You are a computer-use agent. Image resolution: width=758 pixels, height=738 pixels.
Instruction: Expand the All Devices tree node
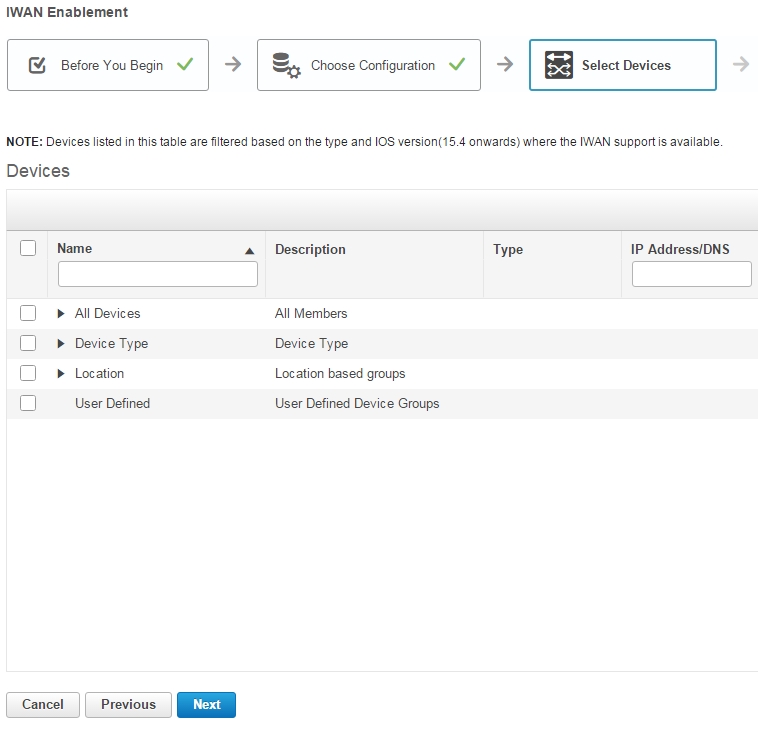pyautogui.click(x=61, y=314)
